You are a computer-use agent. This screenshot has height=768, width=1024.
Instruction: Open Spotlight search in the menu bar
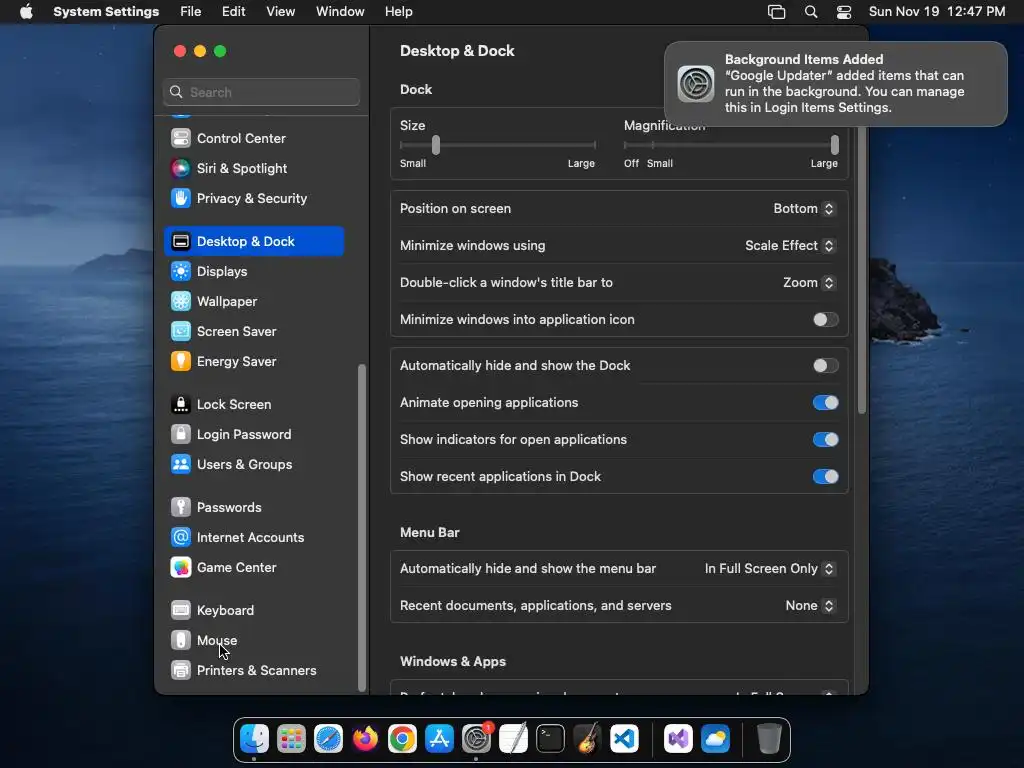point(810,12)
